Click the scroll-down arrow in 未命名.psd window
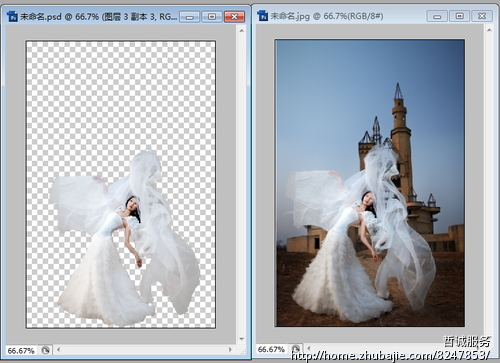Viewport: 500px width, 363px height. (242, 339)
